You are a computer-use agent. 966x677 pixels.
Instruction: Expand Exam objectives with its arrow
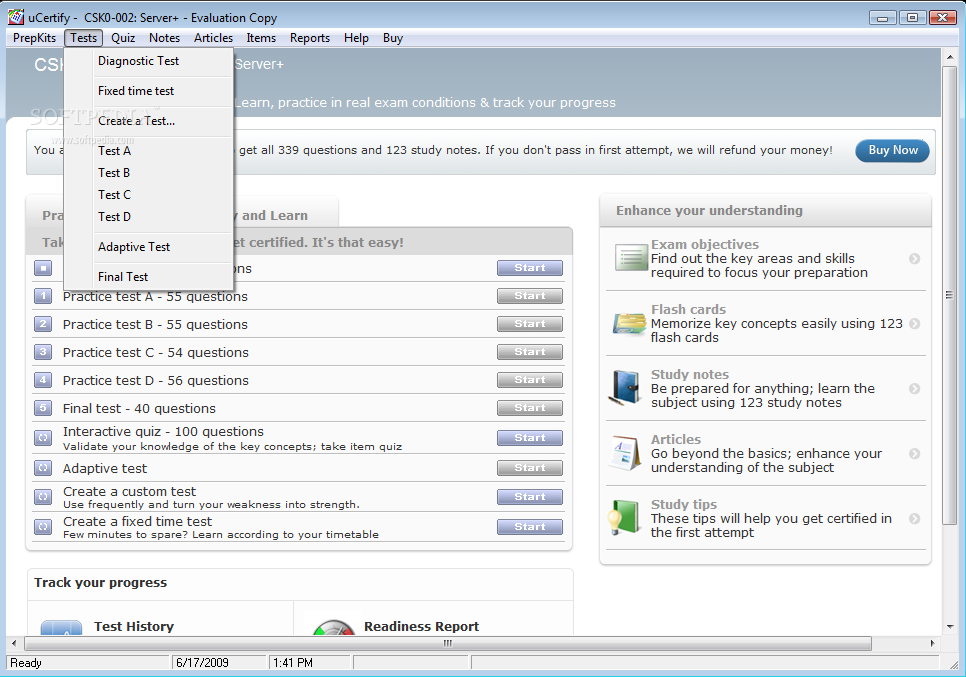click(x=915, y=259)
